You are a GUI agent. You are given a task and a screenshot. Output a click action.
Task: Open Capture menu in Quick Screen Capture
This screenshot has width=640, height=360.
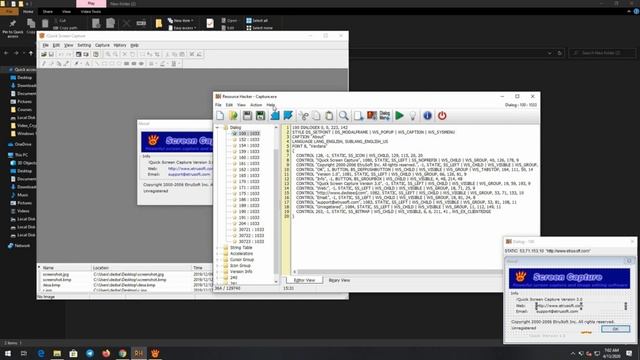click(102, 45)
